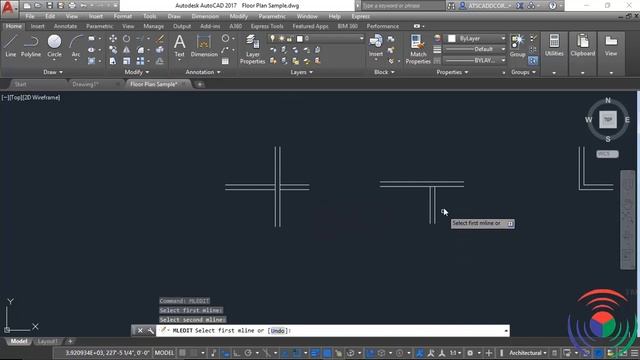Click the Save icon in quick access toolbar

(49, 6)
